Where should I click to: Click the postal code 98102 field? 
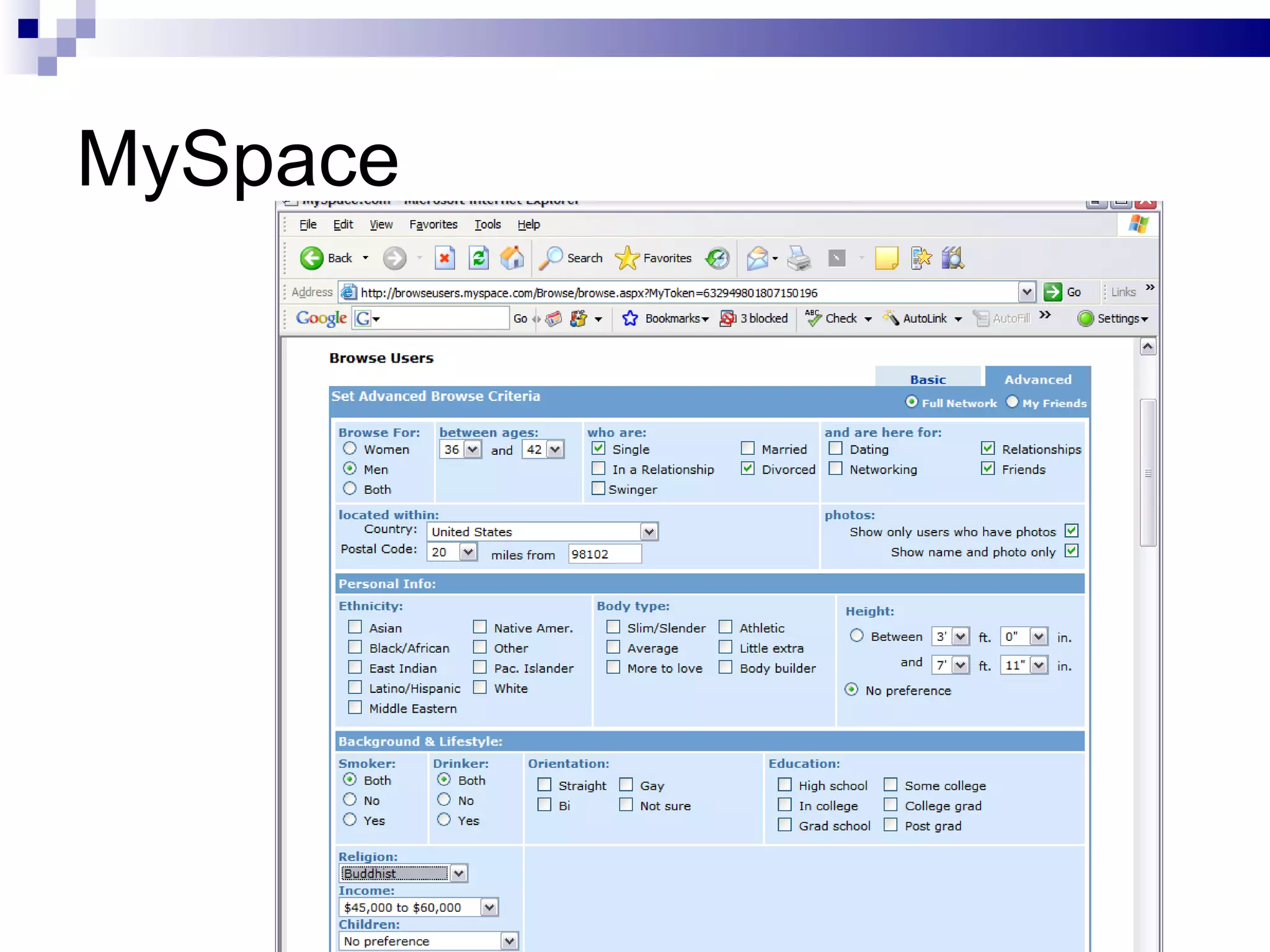tap(605, 553)
